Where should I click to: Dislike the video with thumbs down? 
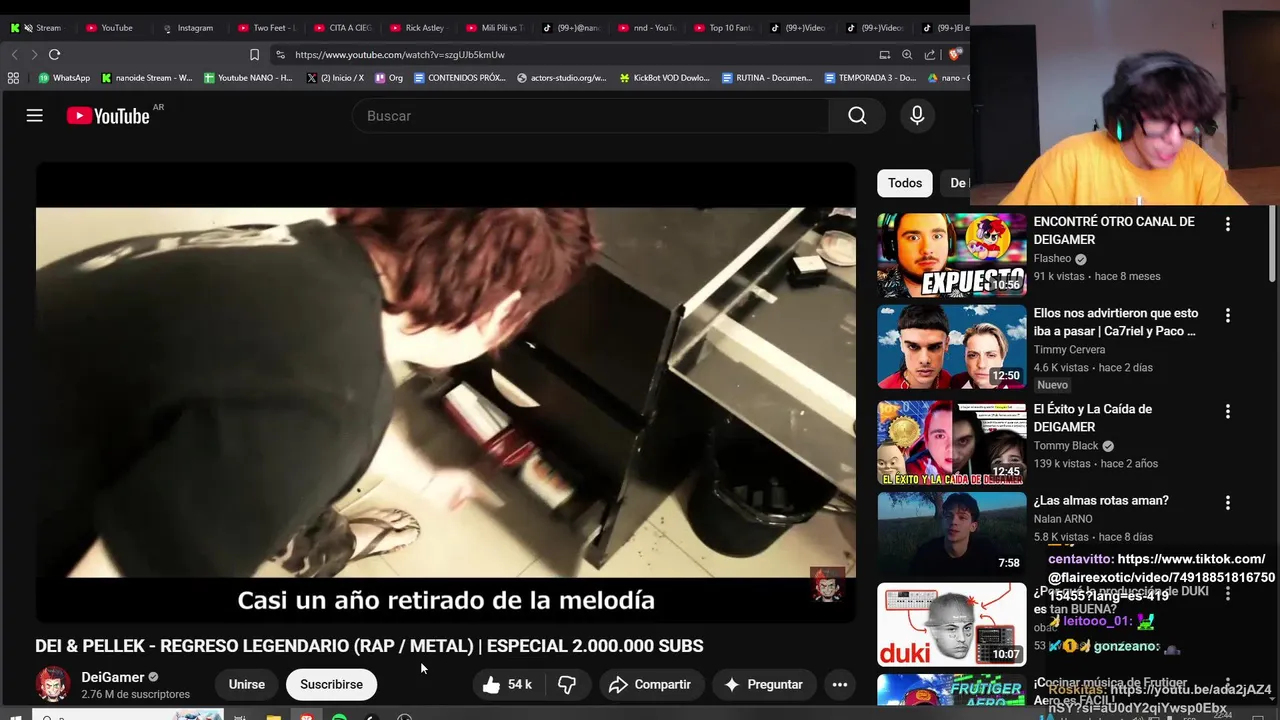click(x=567, y=684)
